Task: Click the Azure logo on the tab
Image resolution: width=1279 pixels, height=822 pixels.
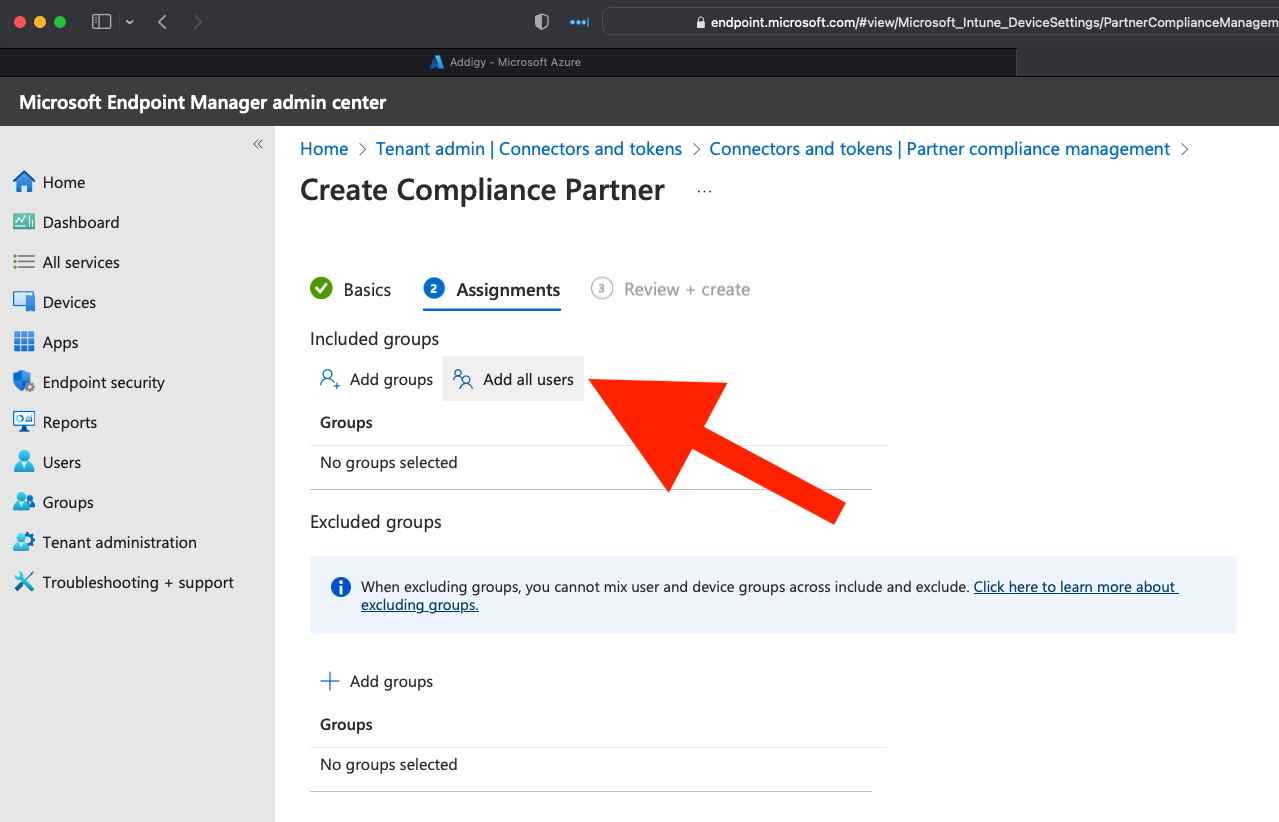Action: point(437,62)
